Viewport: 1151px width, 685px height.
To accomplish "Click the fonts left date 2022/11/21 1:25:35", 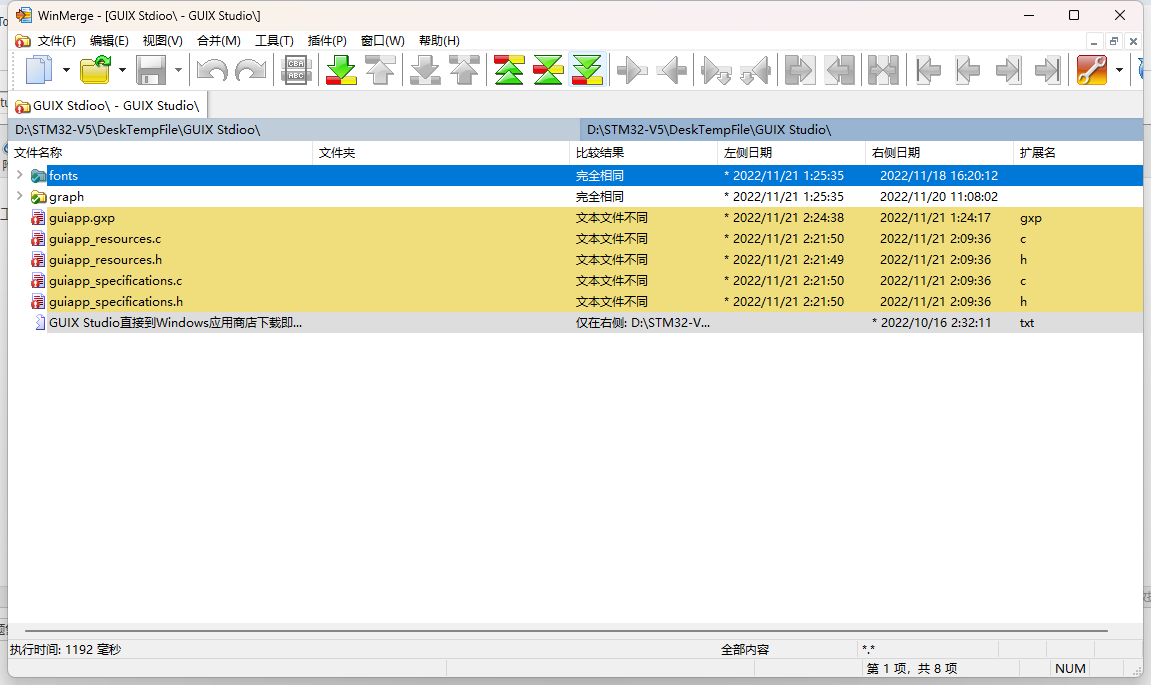I will pyautogui.click(x=783, y=175).
